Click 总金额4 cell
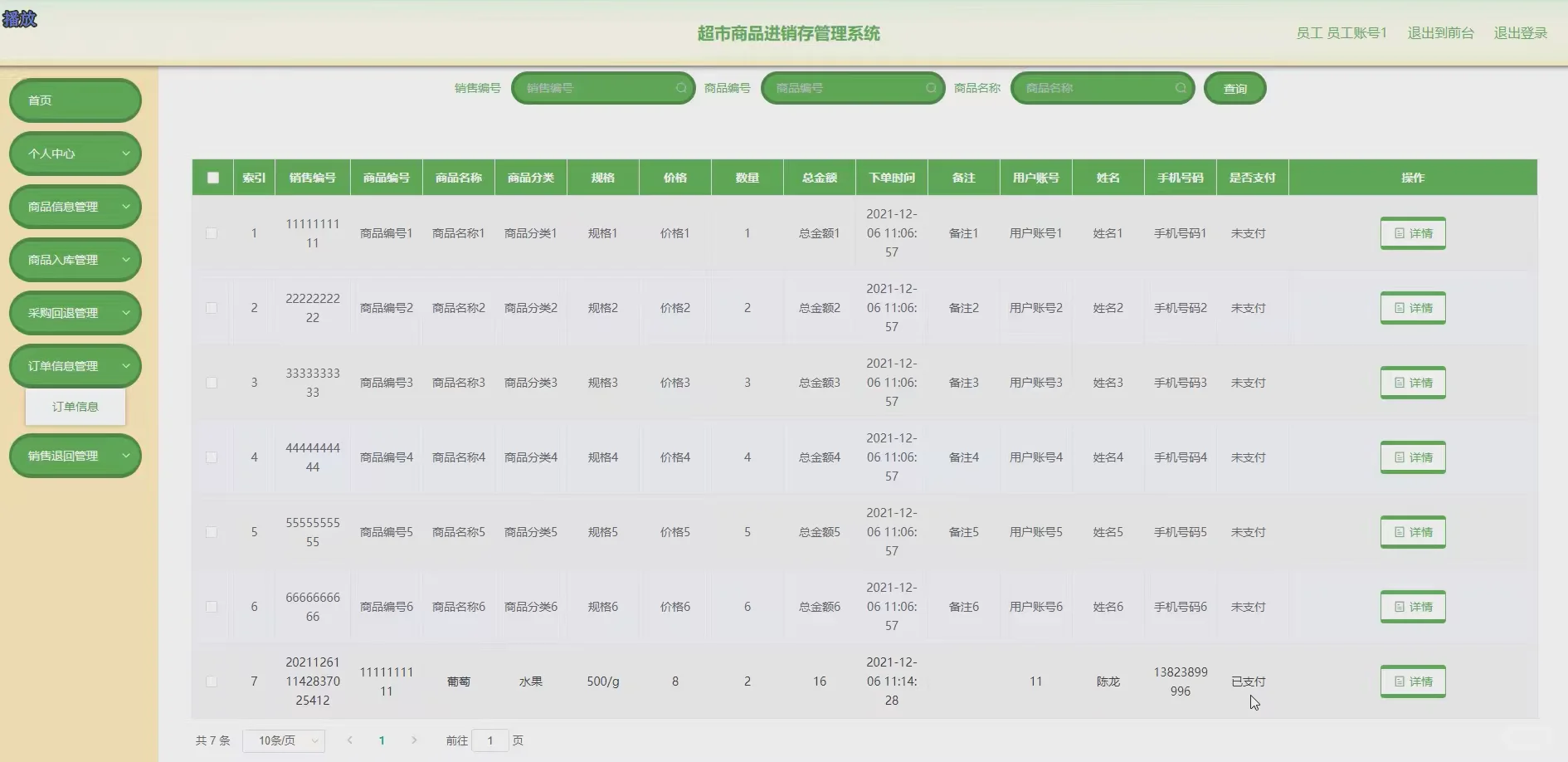 pyautogui.click(x=820, y=457)
